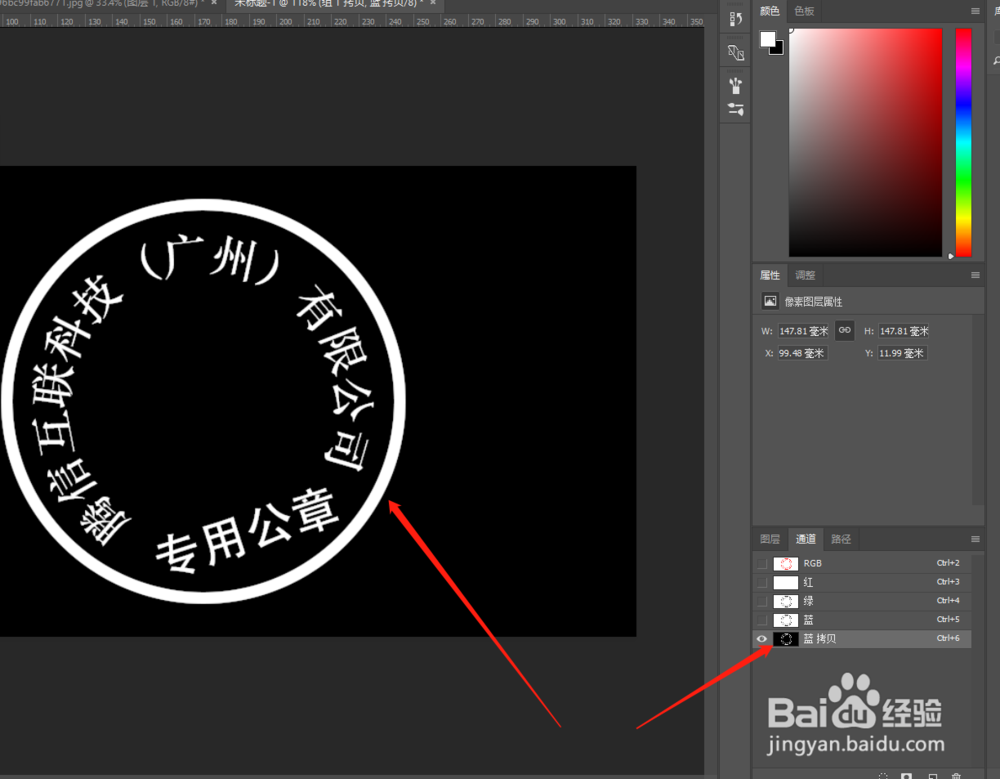The width and height of the screenshot is (1000, 779).
Task: Switch to the 调整 tab
Action: pyautogui.click(x=805, y=275)
